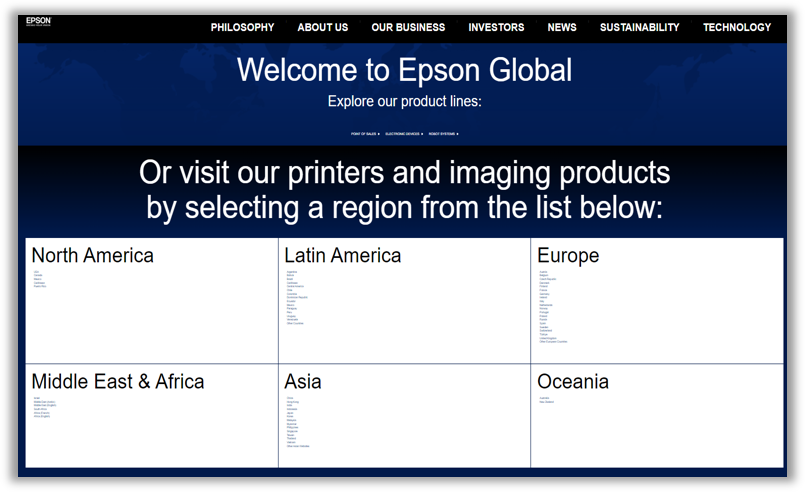Select the Asia region heading
The width and height of the screenshot is (805, 492).
pyautogui.click(x=302, y=382)
